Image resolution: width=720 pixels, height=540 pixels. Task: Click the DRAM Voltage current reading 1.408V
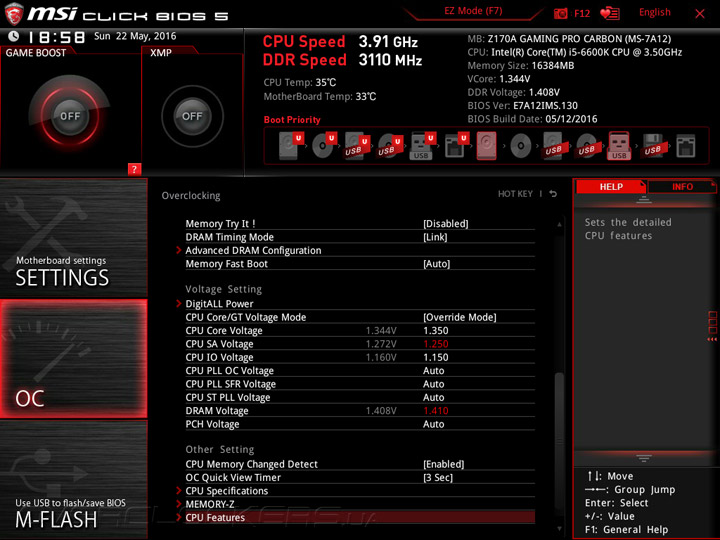[x=381, y=411]
